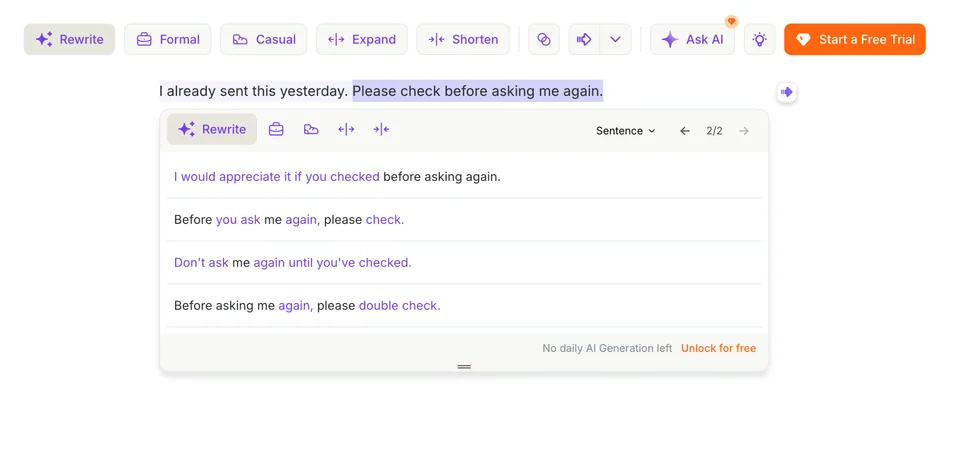Choose Shorten in the top toolbar

[x=463, y=39]
